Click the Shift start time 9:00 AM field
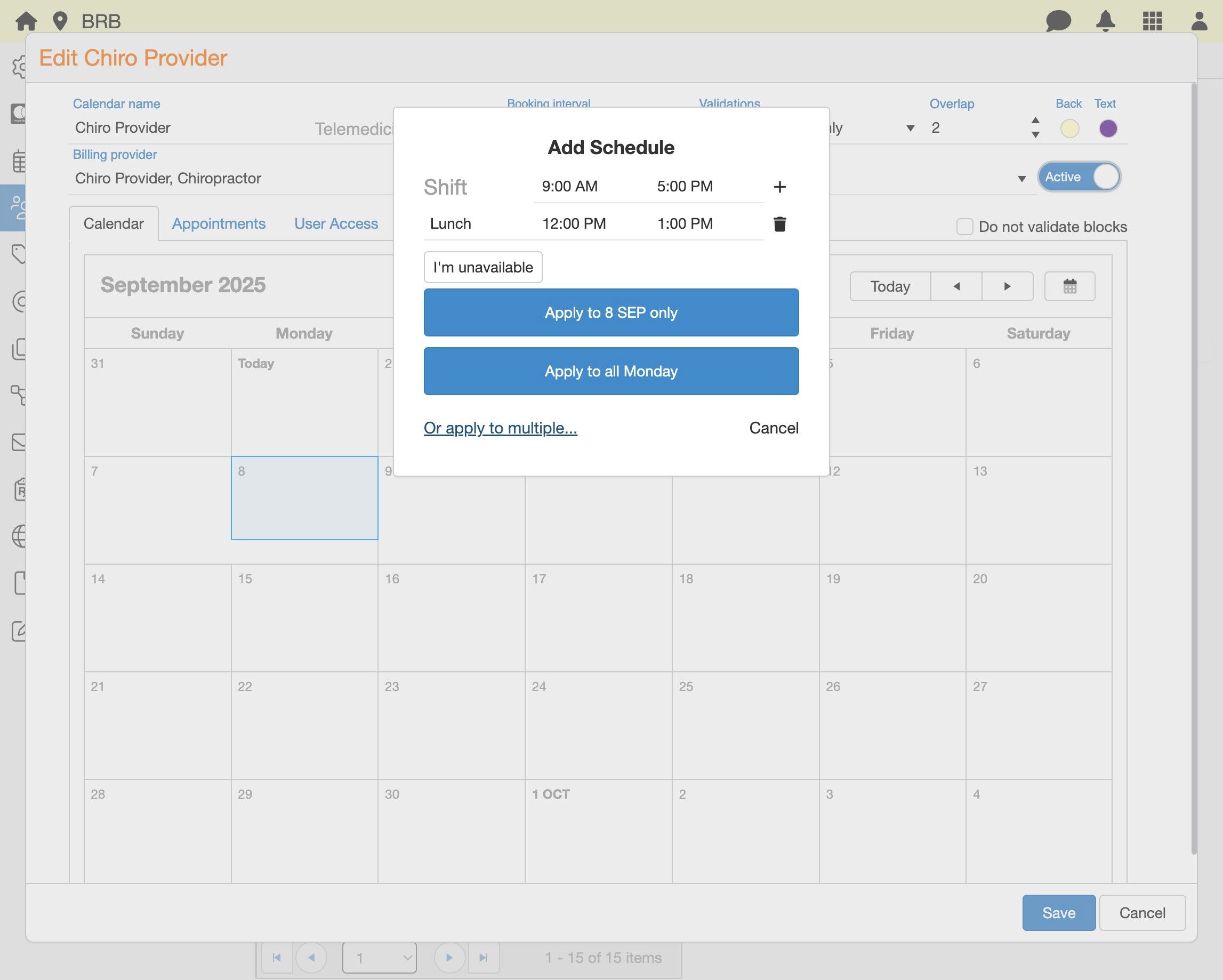Screen dimensions: 1223x980 pyautogui.click(x=569, y=187)
